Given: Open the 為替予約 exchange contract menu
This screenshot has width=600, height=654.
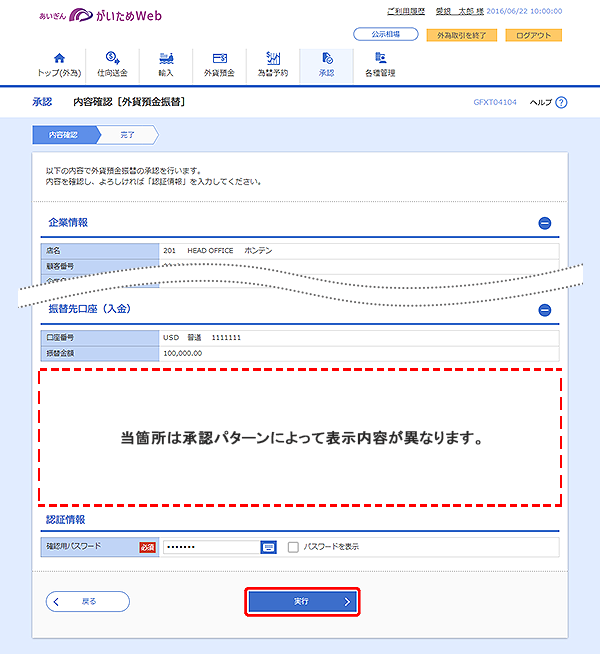Looking at the screenshot, I should 273,65.
